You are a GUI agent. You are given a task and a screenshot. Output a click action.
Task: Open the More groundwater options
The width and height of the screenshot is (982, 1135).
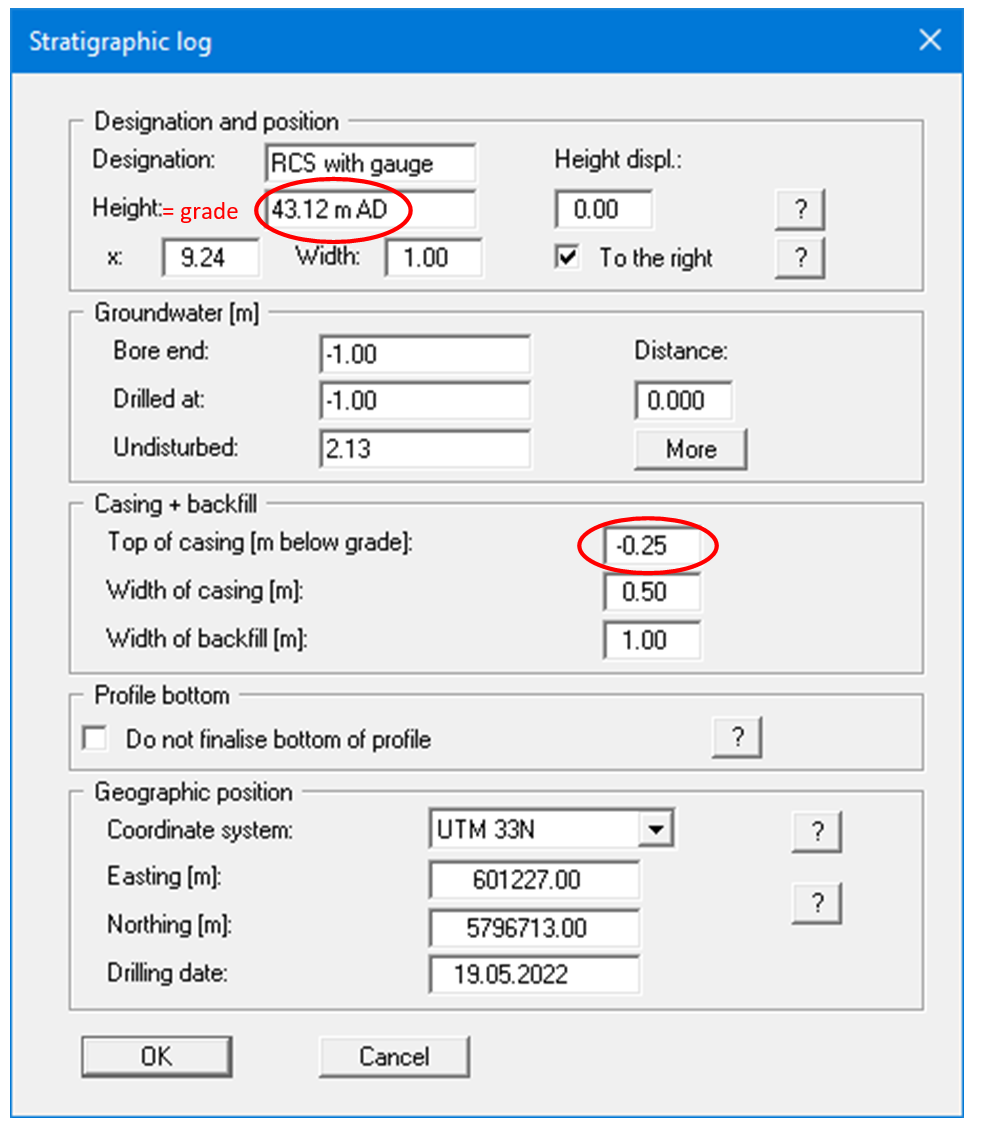point(690,449)
